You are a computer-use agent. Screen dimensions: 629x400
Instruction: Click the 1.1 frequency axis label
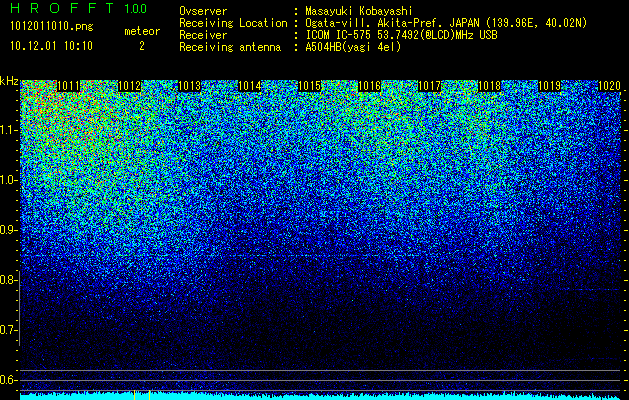pyautogui.click(x=9, y=130)
